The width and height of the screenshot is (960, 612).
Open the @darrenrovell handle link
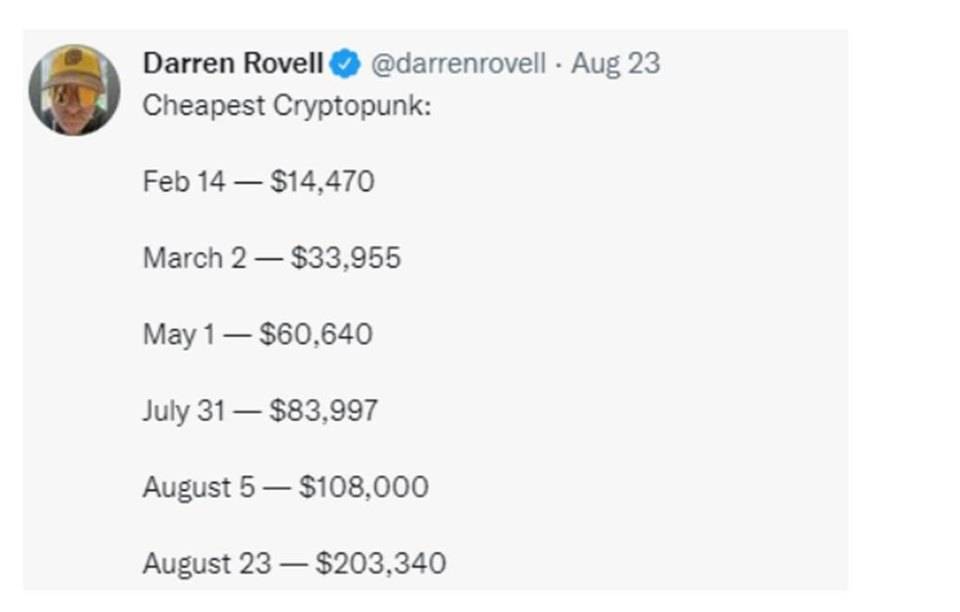tap(458, 64)
